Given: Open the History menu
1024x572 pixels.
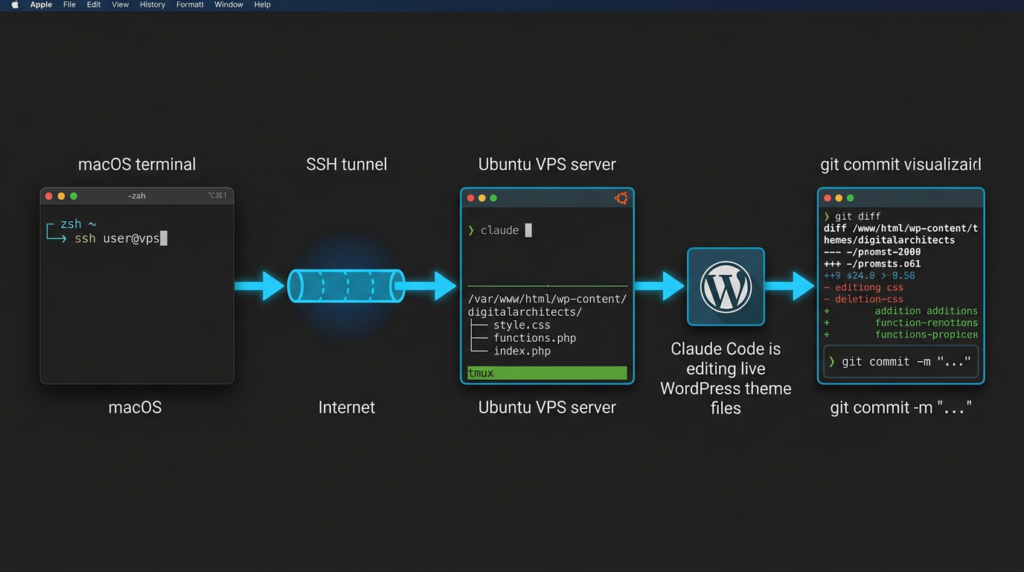Looking at the screenshot, I should 152,5.
